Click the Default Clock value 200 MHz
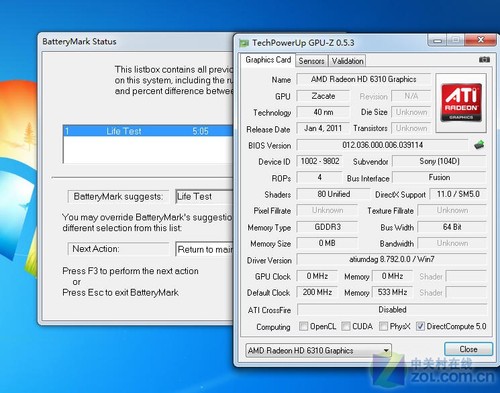The height and width of the screenshot is (393, 500). click(x=317, y=292)
